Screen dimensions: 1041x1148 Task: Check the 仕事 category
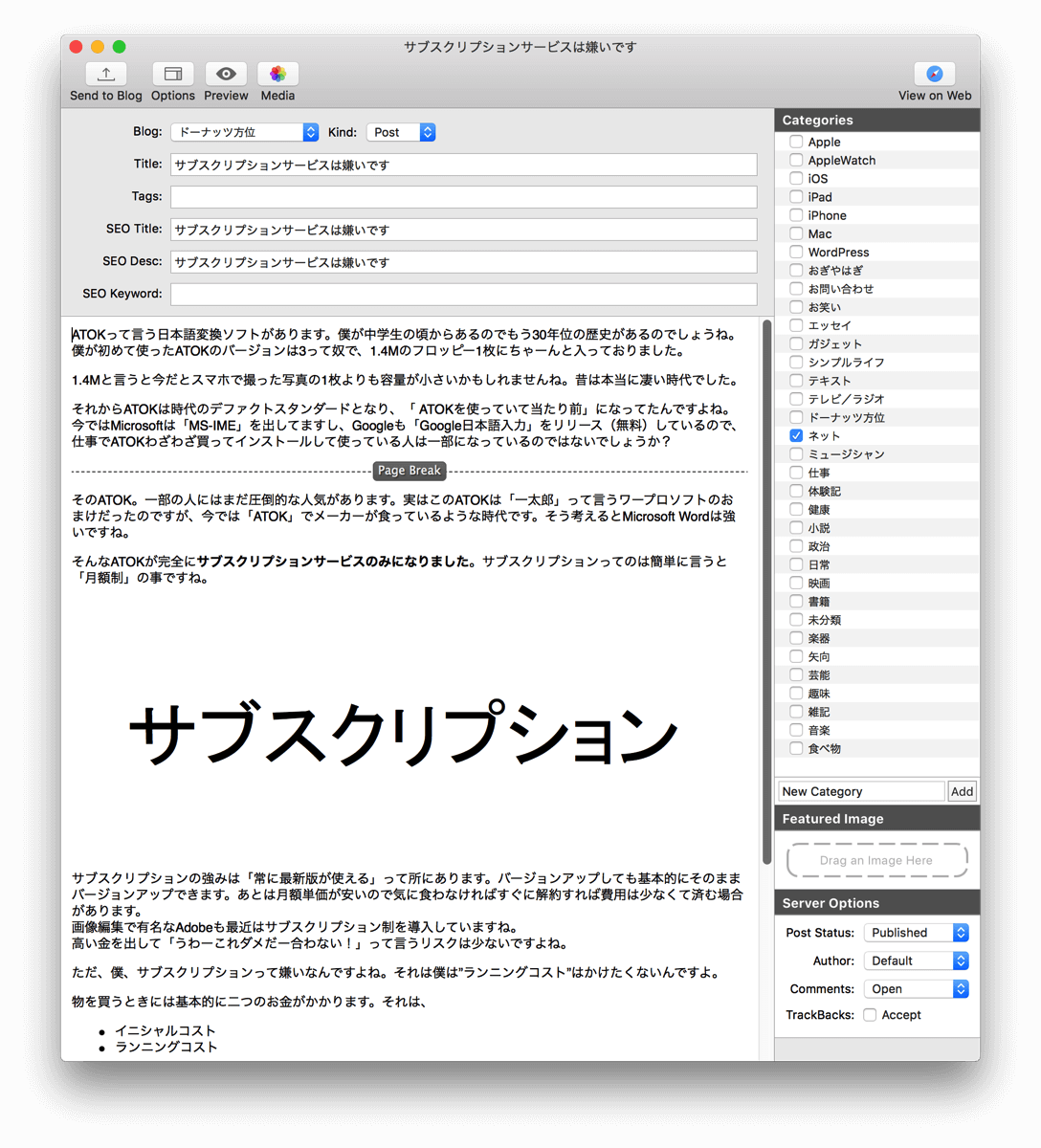(x=796, y=473)
